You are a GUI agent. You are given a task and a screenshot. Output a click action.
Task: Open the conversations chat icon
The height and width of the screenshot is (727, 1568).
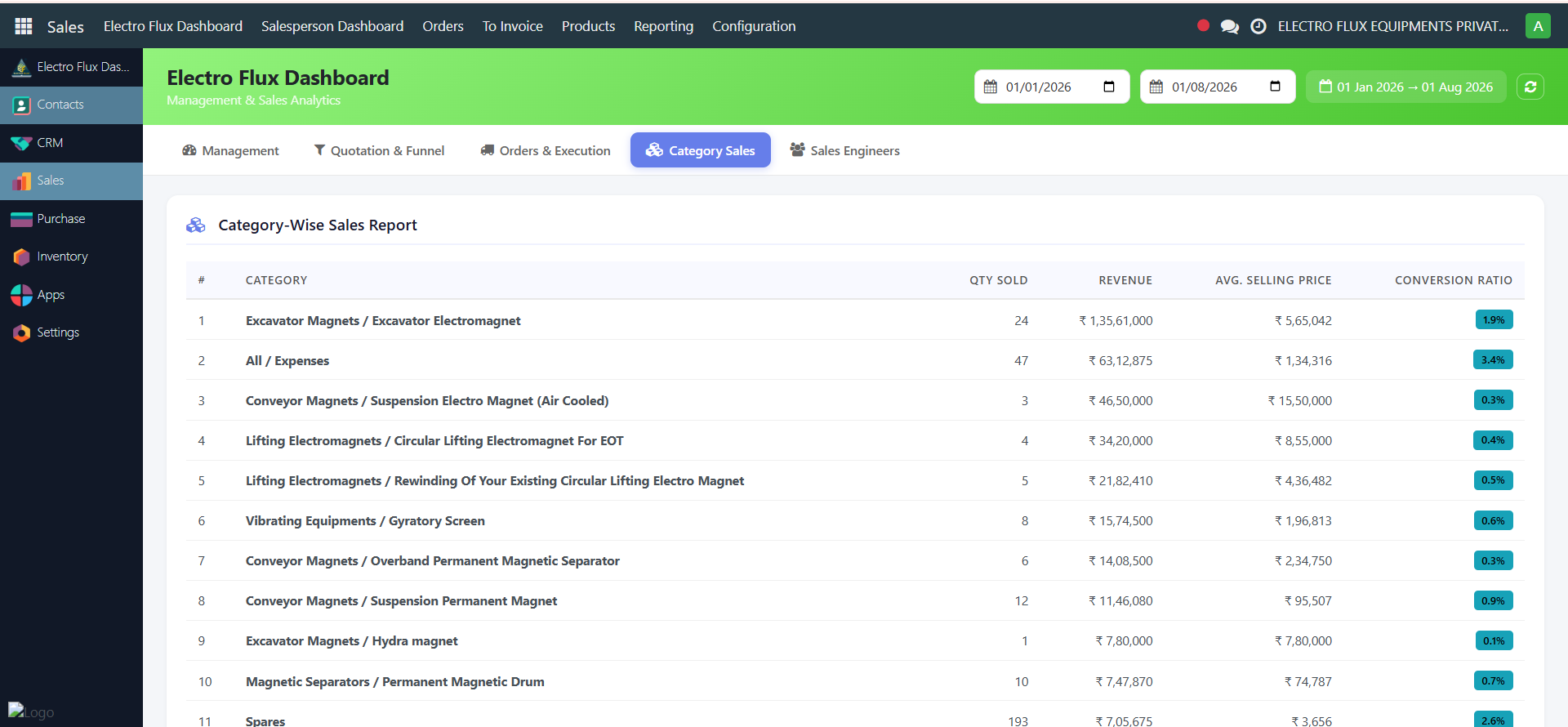coord(1229,26)
